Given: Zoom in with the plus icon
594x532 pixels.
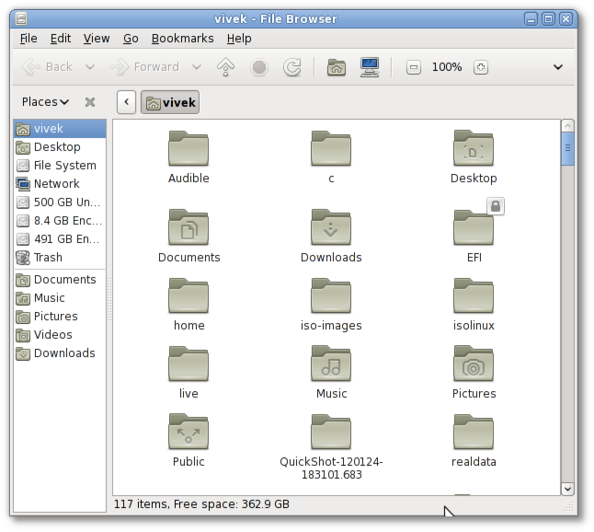Looking at the screenshot, I should coord(480,67).
